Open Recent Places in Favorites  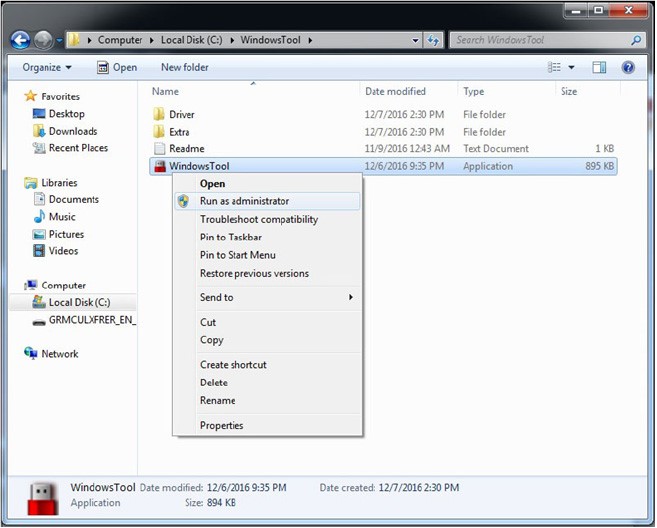coord(70,148)
